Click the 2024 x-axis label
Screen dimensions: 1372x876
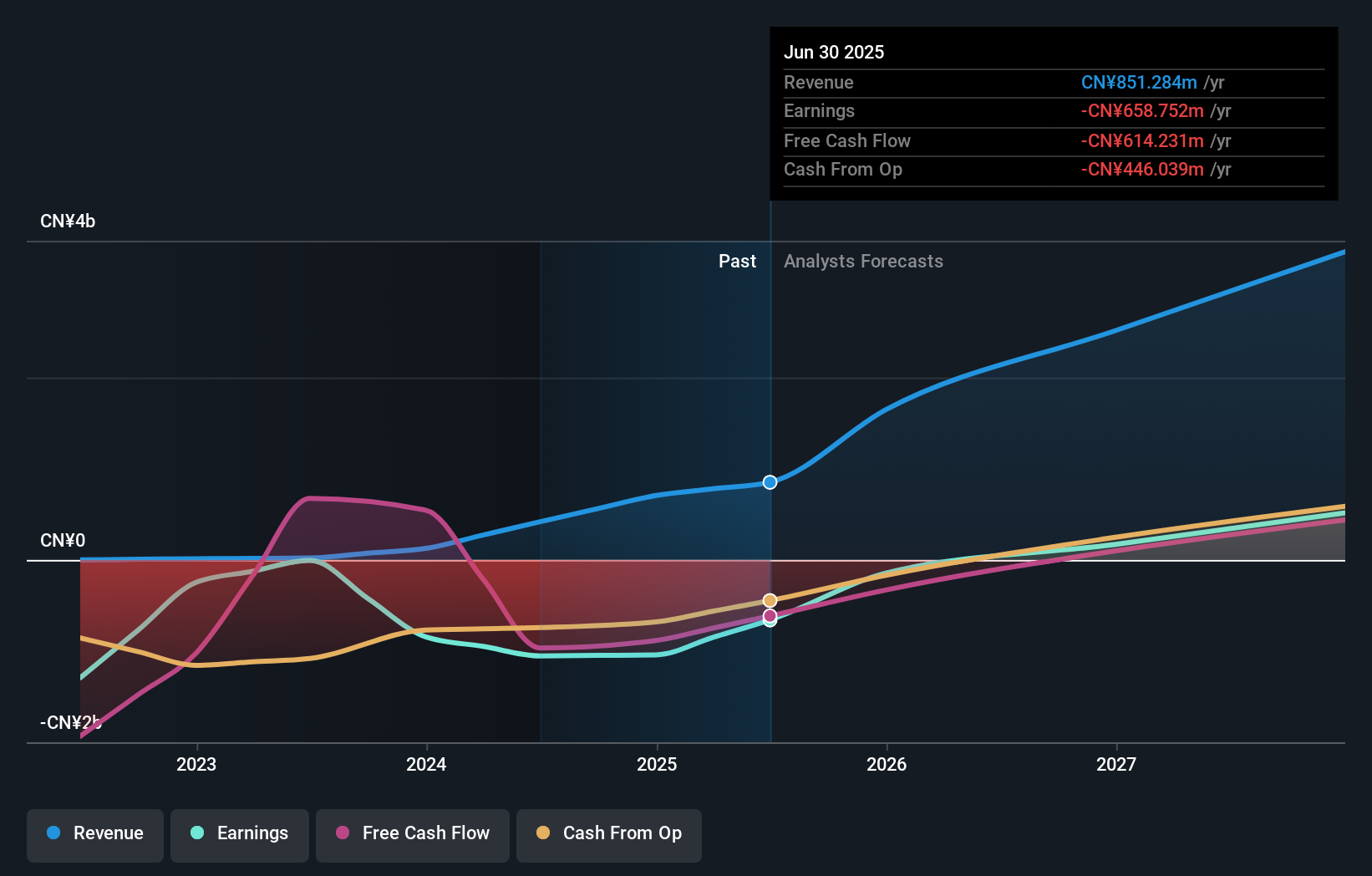click(426, 764)
